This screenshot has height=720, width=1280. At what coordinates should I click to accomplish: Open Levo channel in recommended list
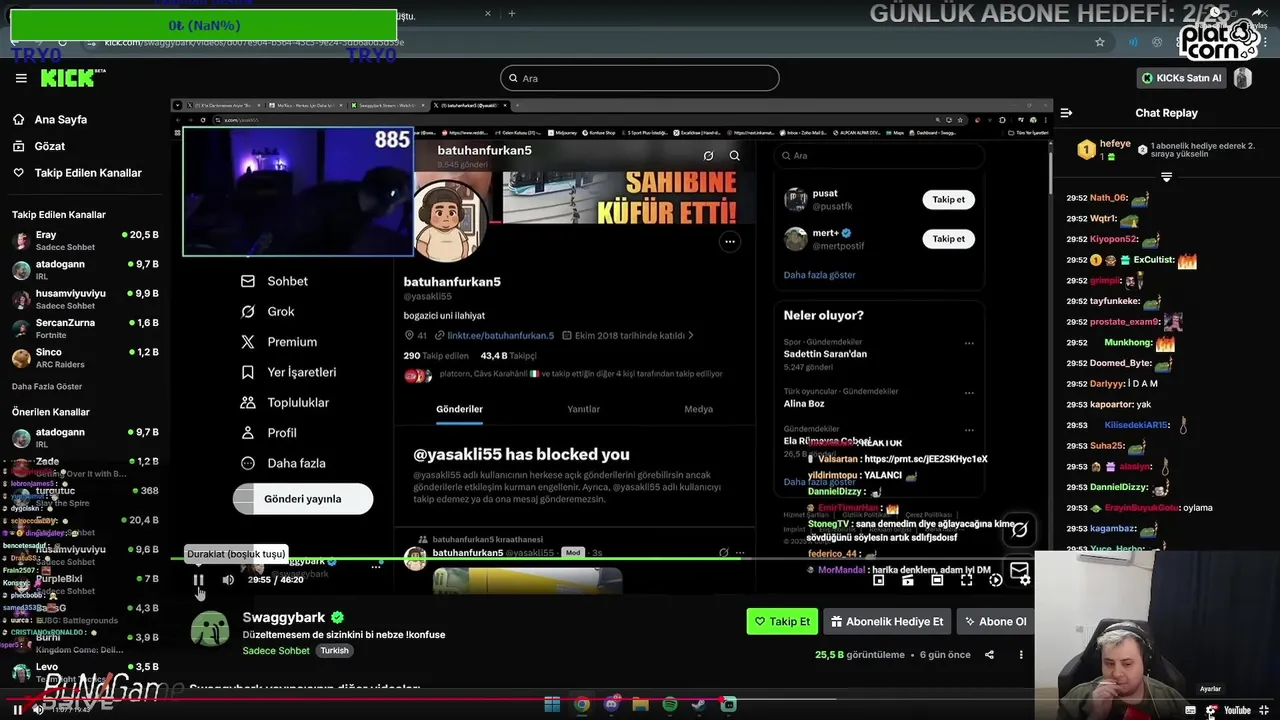tap(85, 672)
